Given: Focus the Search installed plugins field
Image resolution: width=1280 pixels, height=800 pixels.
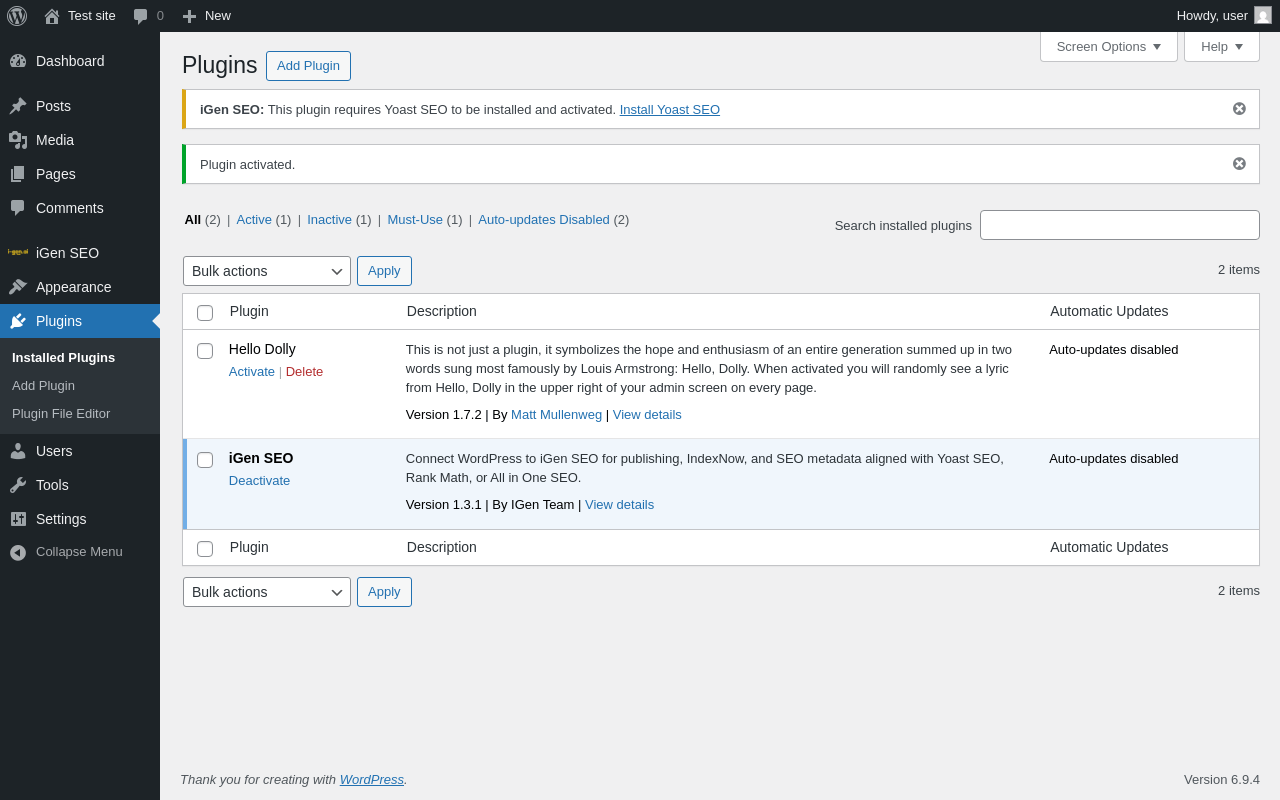Looking at the screenshot, I should [1119, 225].
